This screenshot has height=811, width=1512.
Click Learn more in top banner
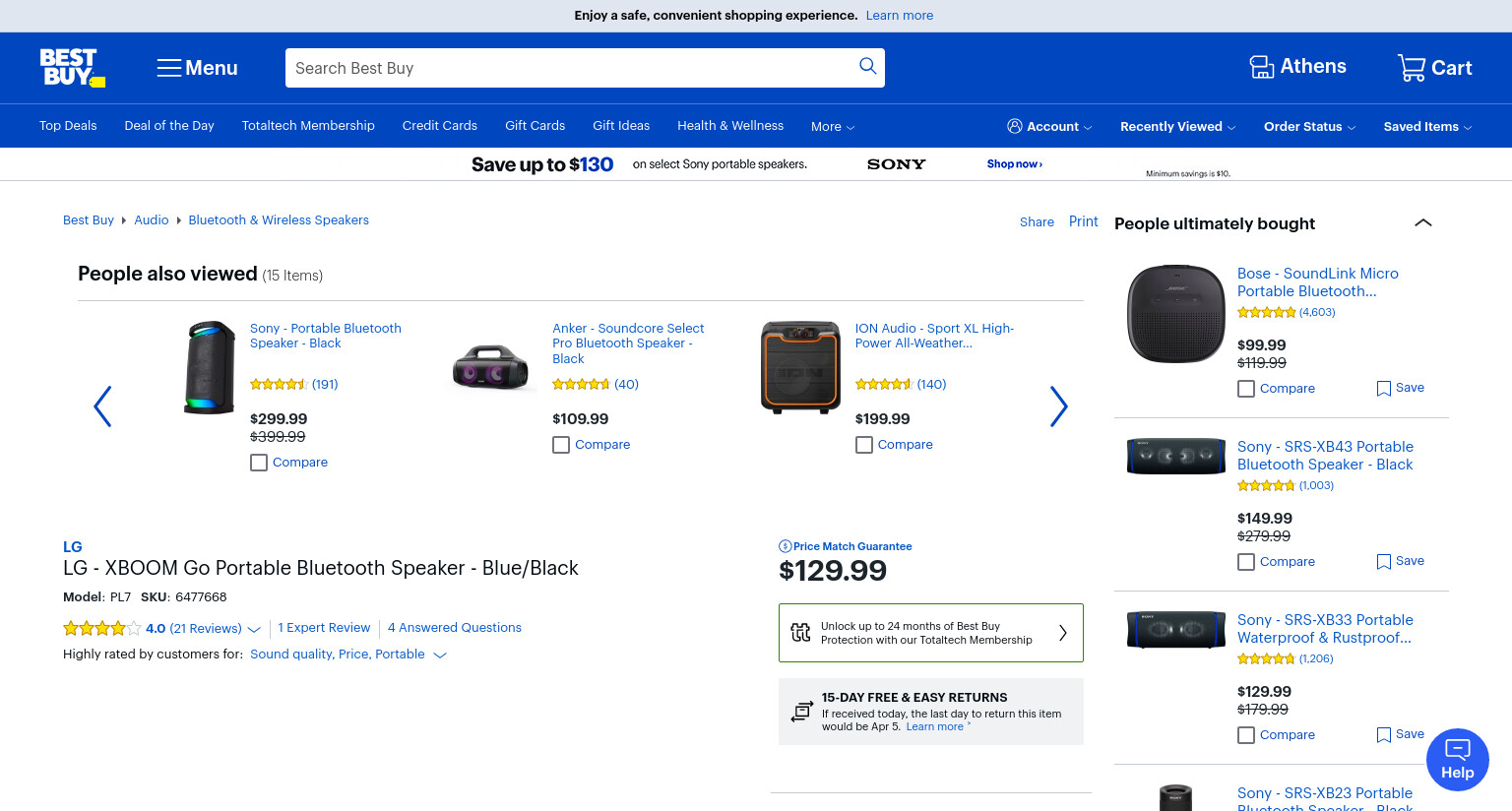tap(900, 16)
